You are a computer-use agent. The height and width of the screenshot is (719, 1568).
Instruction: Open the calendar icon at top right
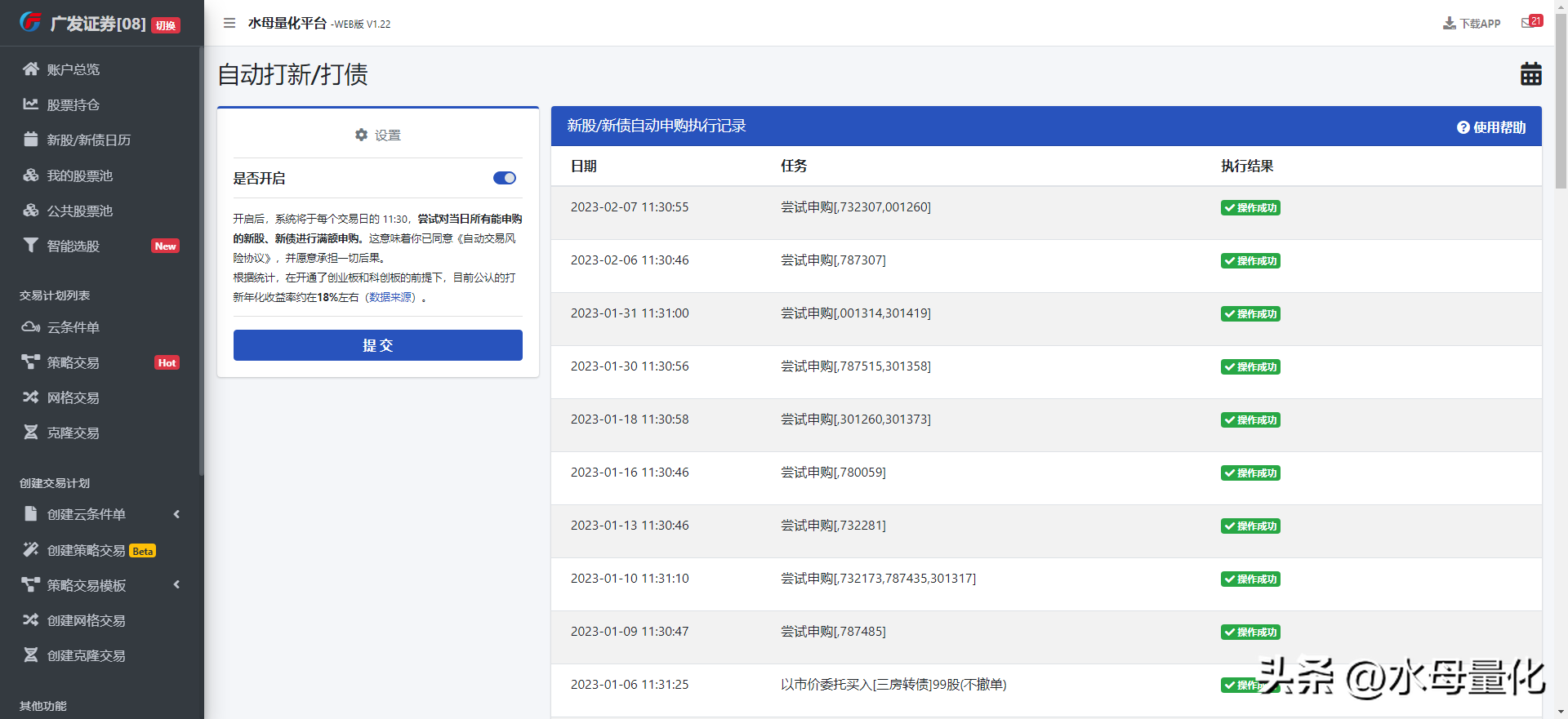[1531, 74]
